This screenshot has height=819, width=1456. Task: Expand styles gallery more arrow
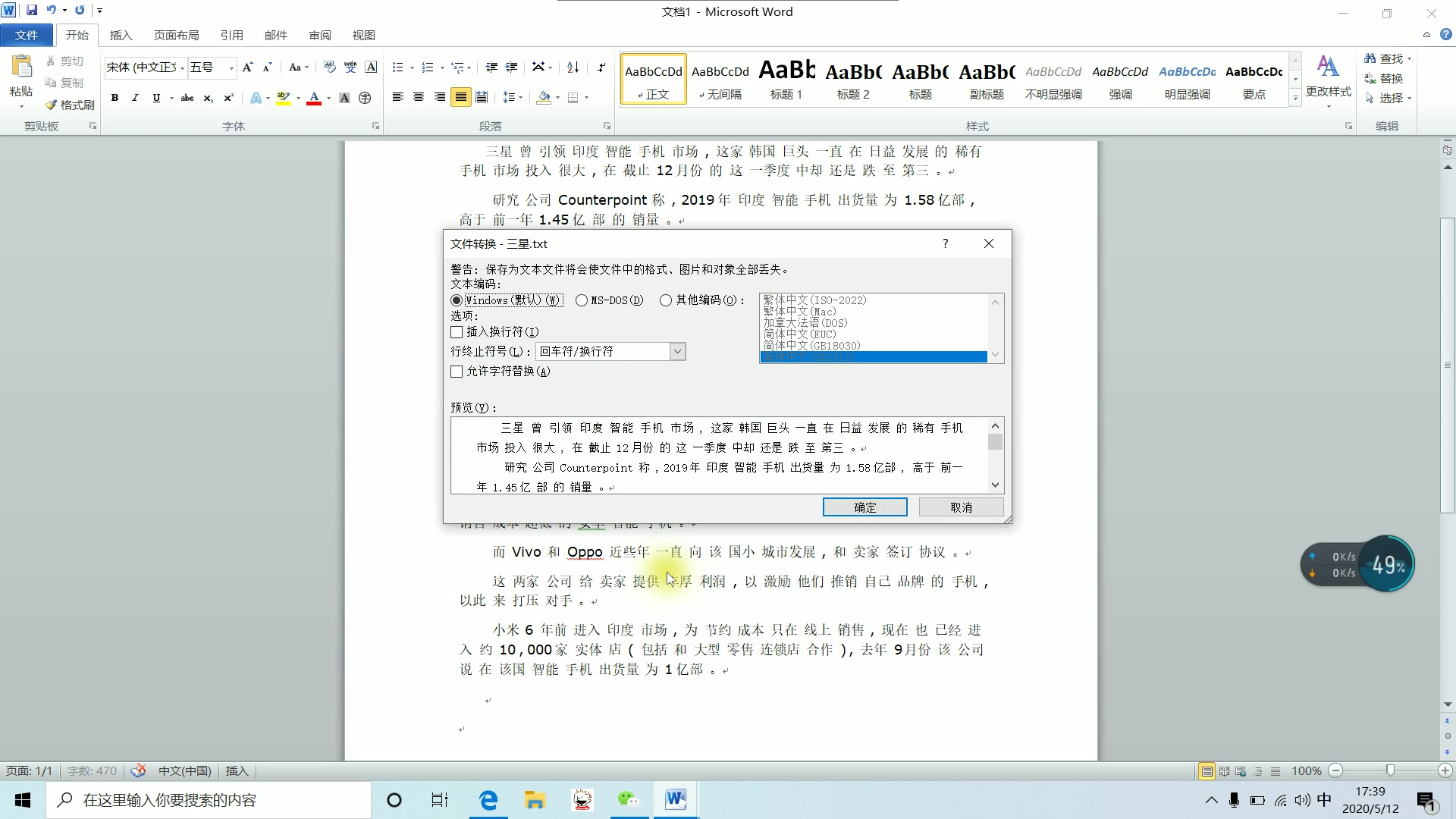1295,98
